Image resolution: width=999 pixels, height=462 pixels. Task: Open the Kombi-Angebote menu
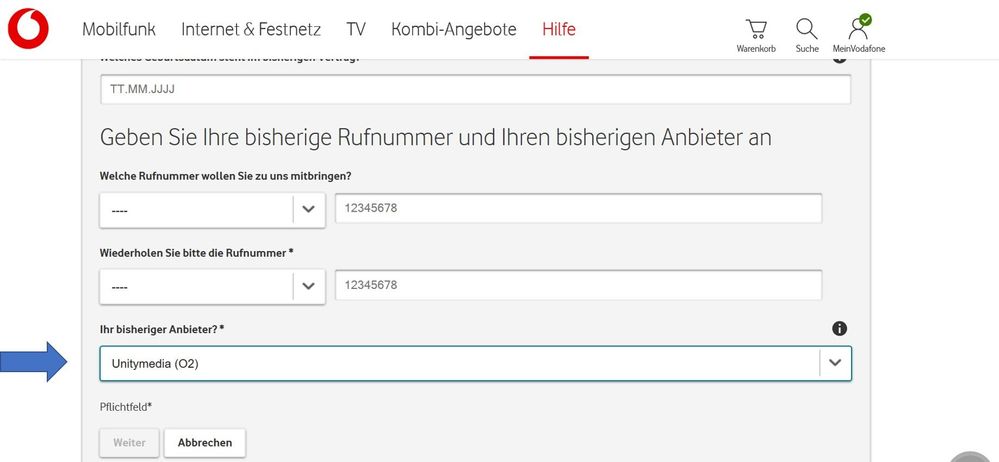454,29
